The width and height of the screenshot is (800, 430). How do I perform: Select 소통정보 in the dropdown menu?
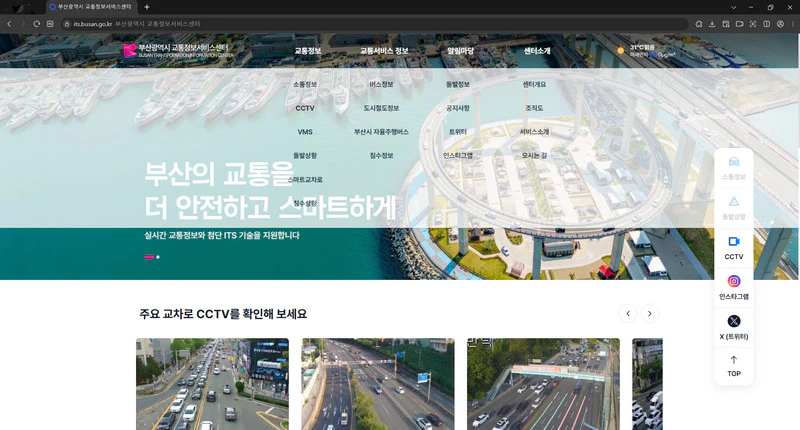click(x=305, y=85)
